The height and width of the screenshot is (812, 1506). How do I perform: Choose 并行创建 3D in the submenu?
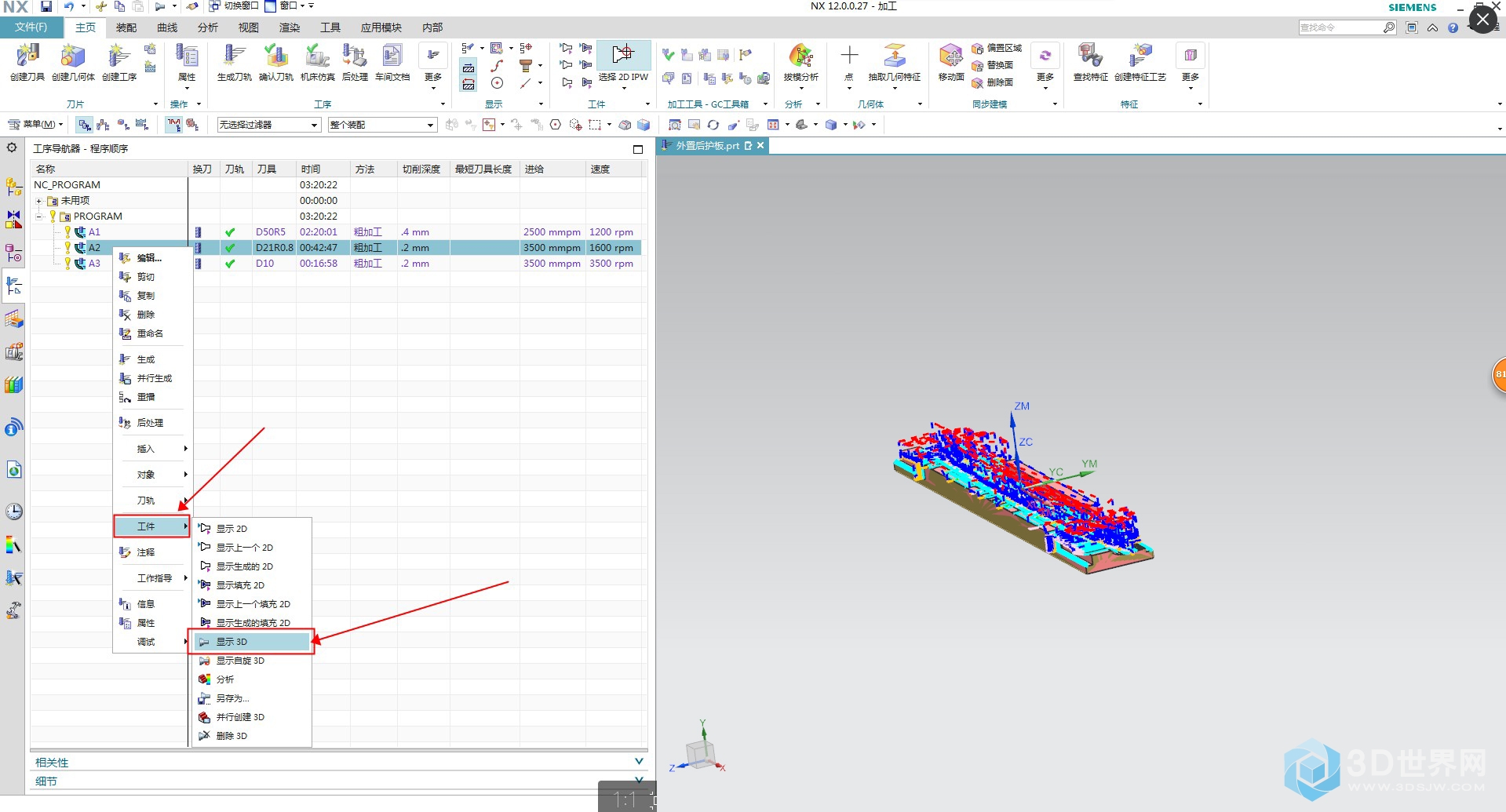pyautogui.click(x=252, y=717)
